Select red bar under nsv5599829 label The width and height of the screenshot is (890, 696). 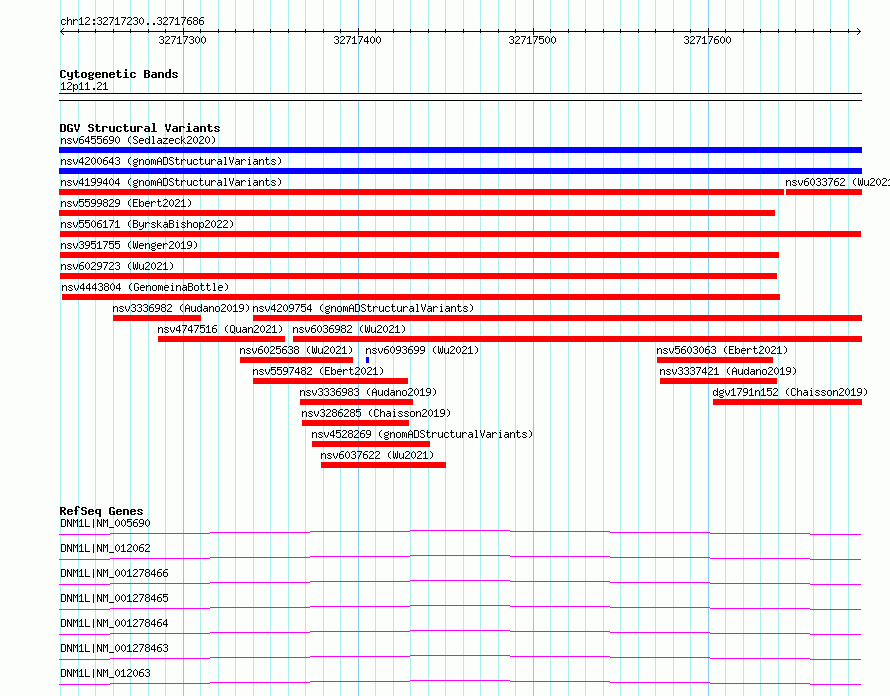pyautogui.click(x=417, y=213)
